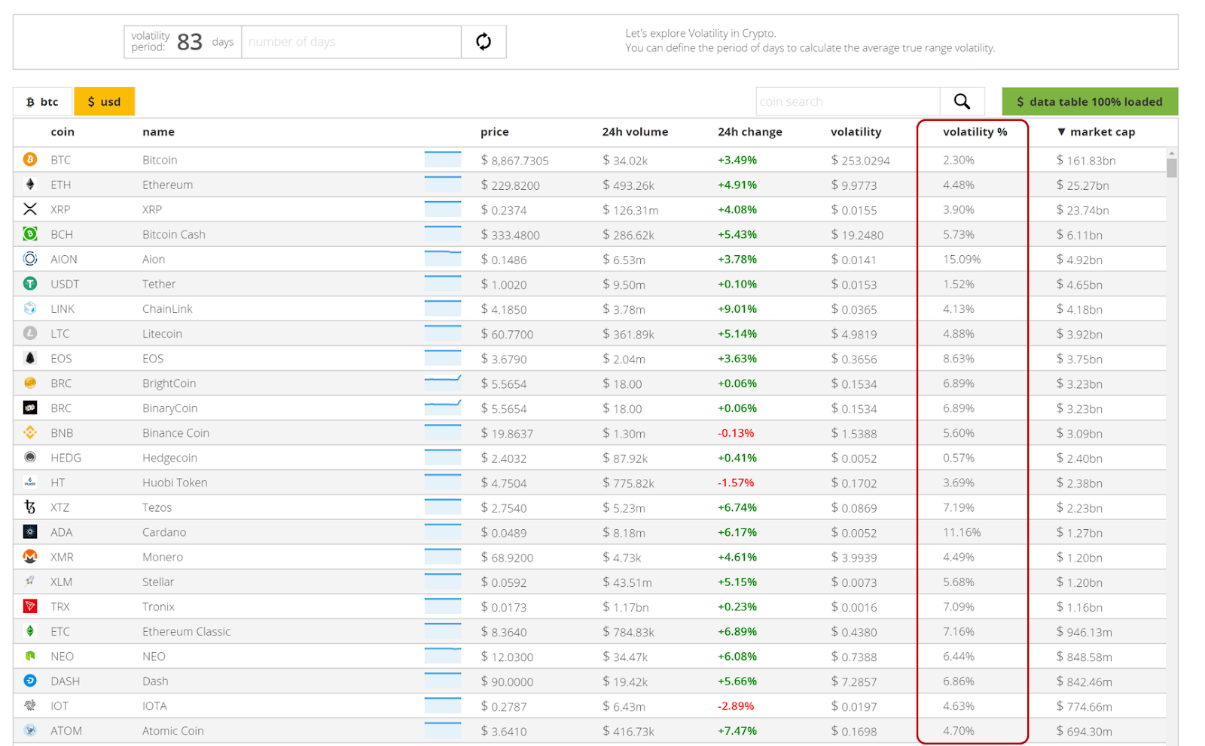Click the BinaryCoin row icon

tap(30, 408)
